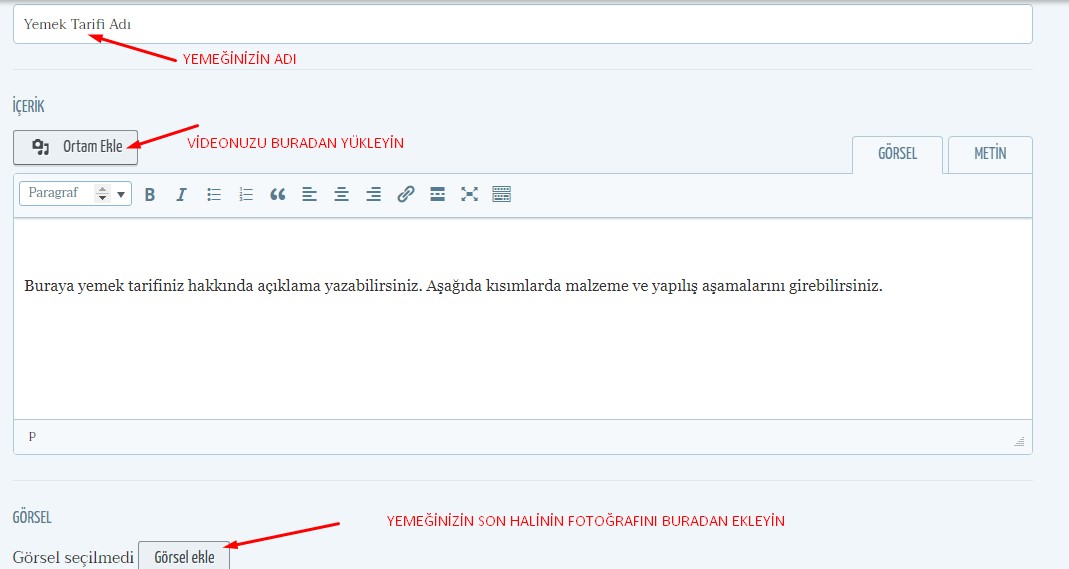Switch to the METİN editor tab

coord(990,154)
